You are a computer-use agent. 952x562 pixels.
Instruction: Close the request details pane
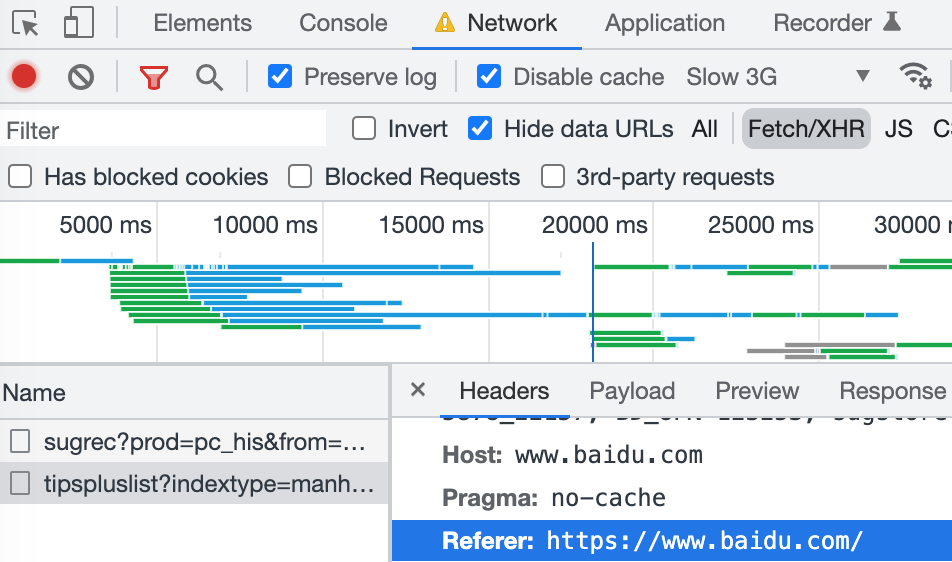[418, 391]
